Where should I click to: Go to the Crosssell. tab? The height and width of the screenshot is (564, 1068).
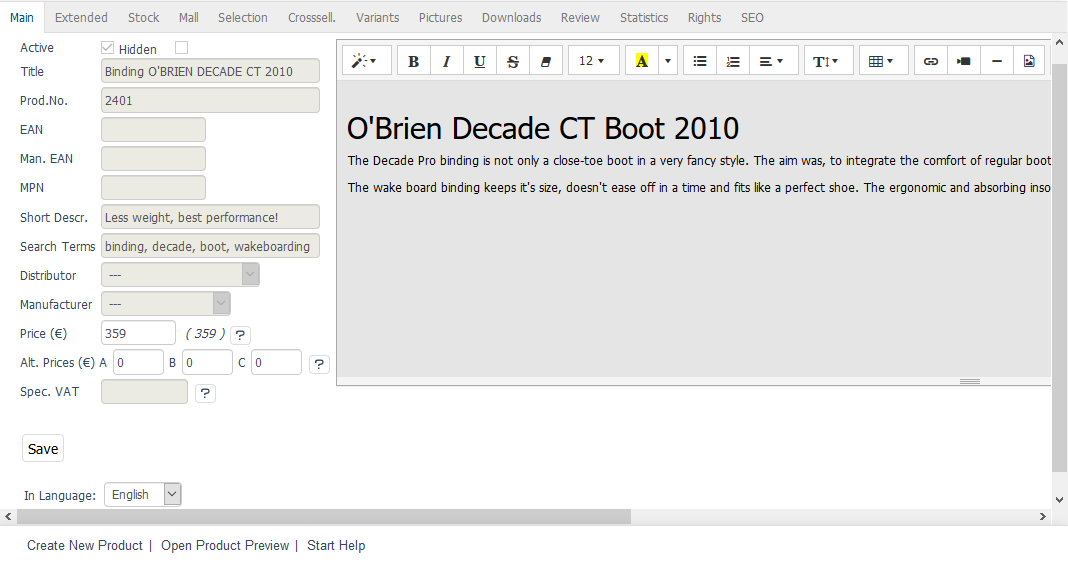point(312,18)
